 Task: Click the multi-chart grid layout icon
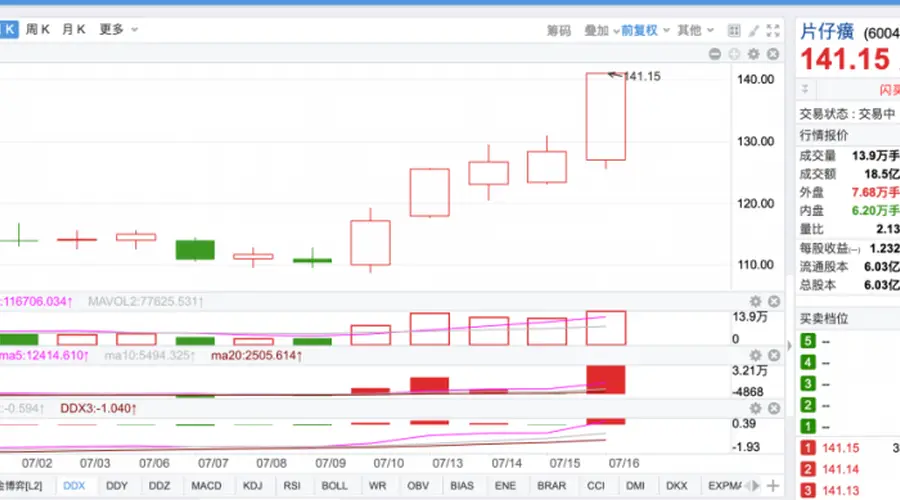click(734, 30)
